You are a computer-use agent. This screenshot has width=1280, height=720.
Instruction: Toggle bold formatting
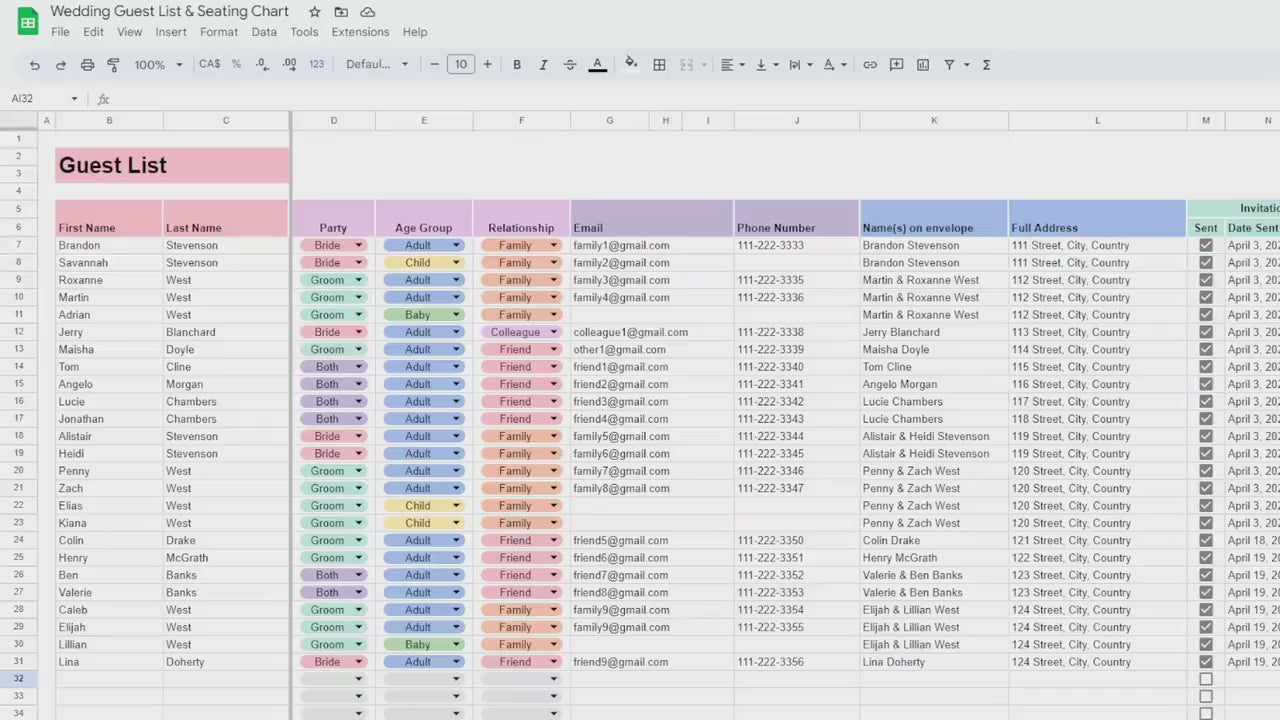click(x=517, y=65)
